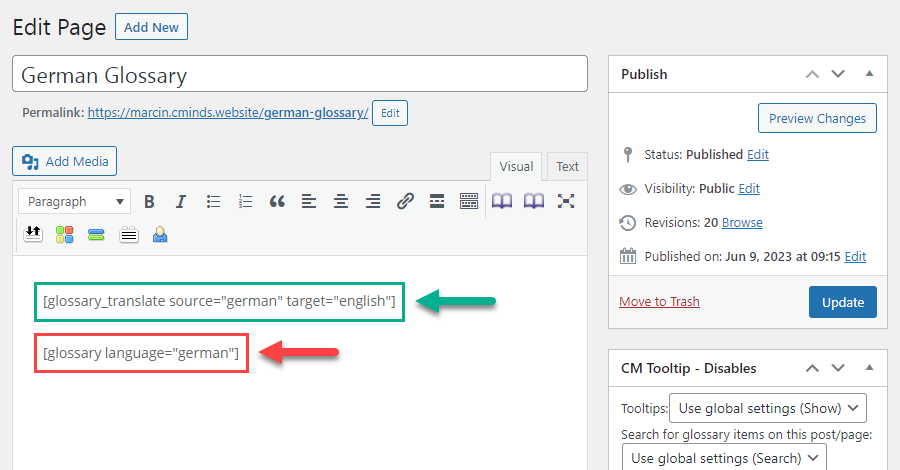The height and width of the screenshot is (470, 900).
Task: Click the Update button
Action: [x=843, y=302]
